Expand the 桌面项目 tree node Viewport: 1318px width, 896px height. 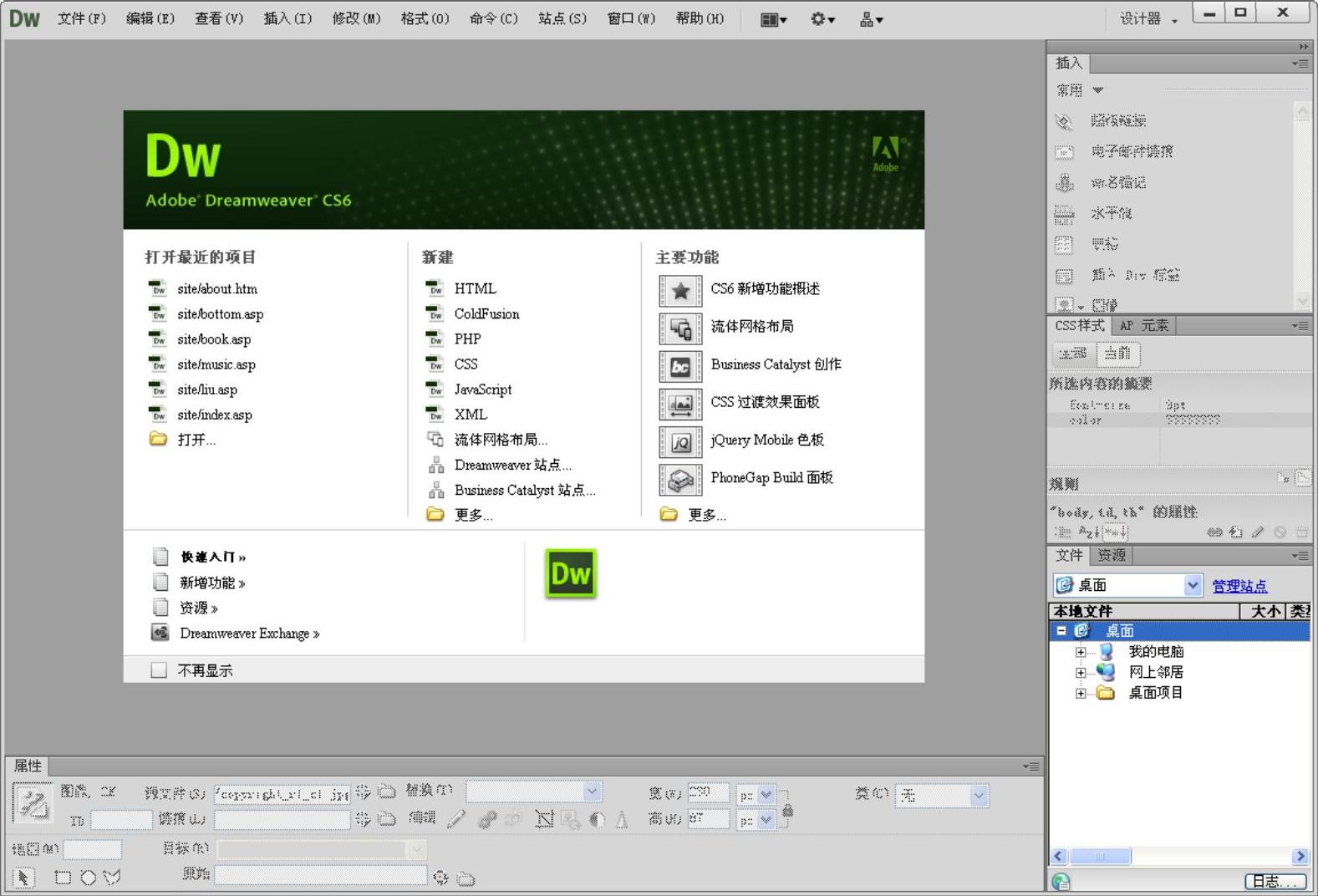click(x=1081, y=693)
